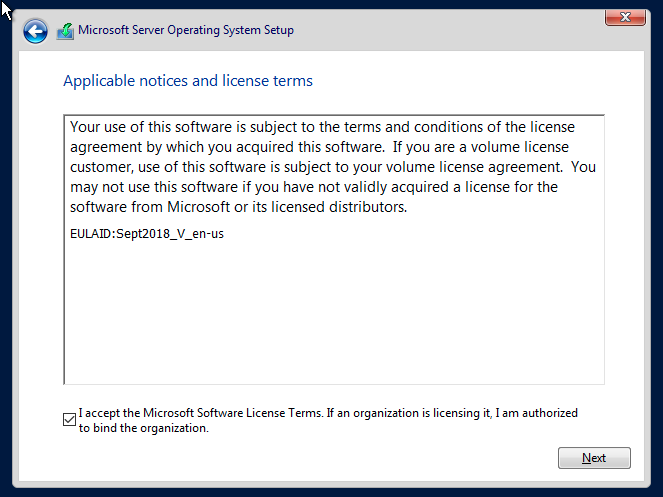Click the Setup installer icon in title bar
Image resolution: width=663 pixels, height=497 pixels.
point(65,31)
